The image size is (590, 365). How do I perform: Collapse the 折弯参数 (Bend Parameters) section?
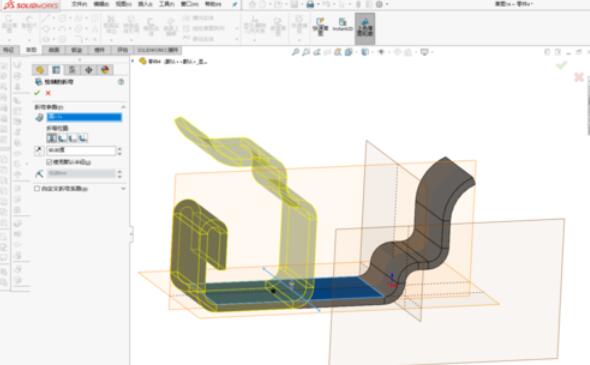tap(123, 107)
